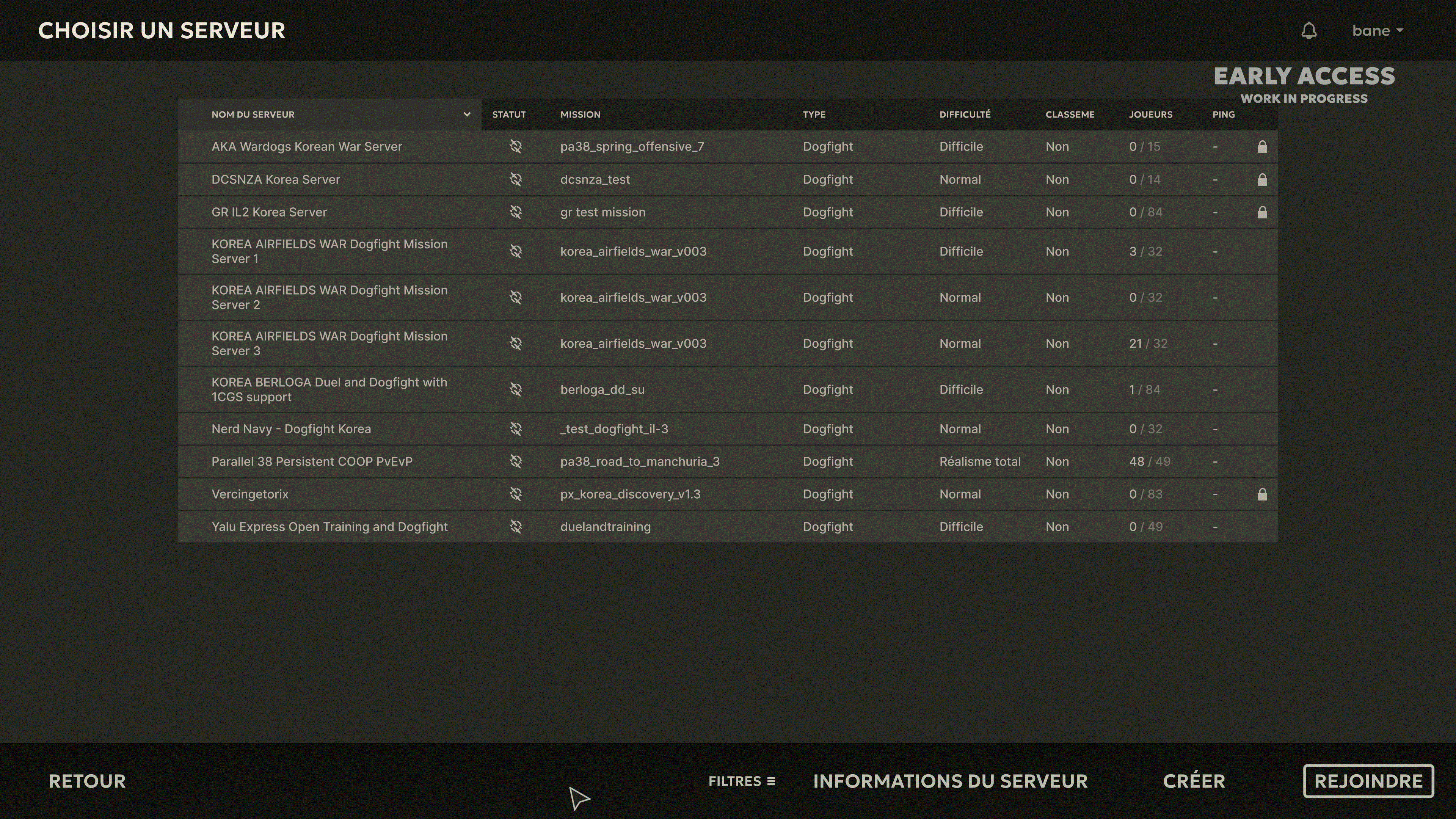1456x819 pixels.
Task: Click player count 48 / 49
Action: (x=1150, y=461)
